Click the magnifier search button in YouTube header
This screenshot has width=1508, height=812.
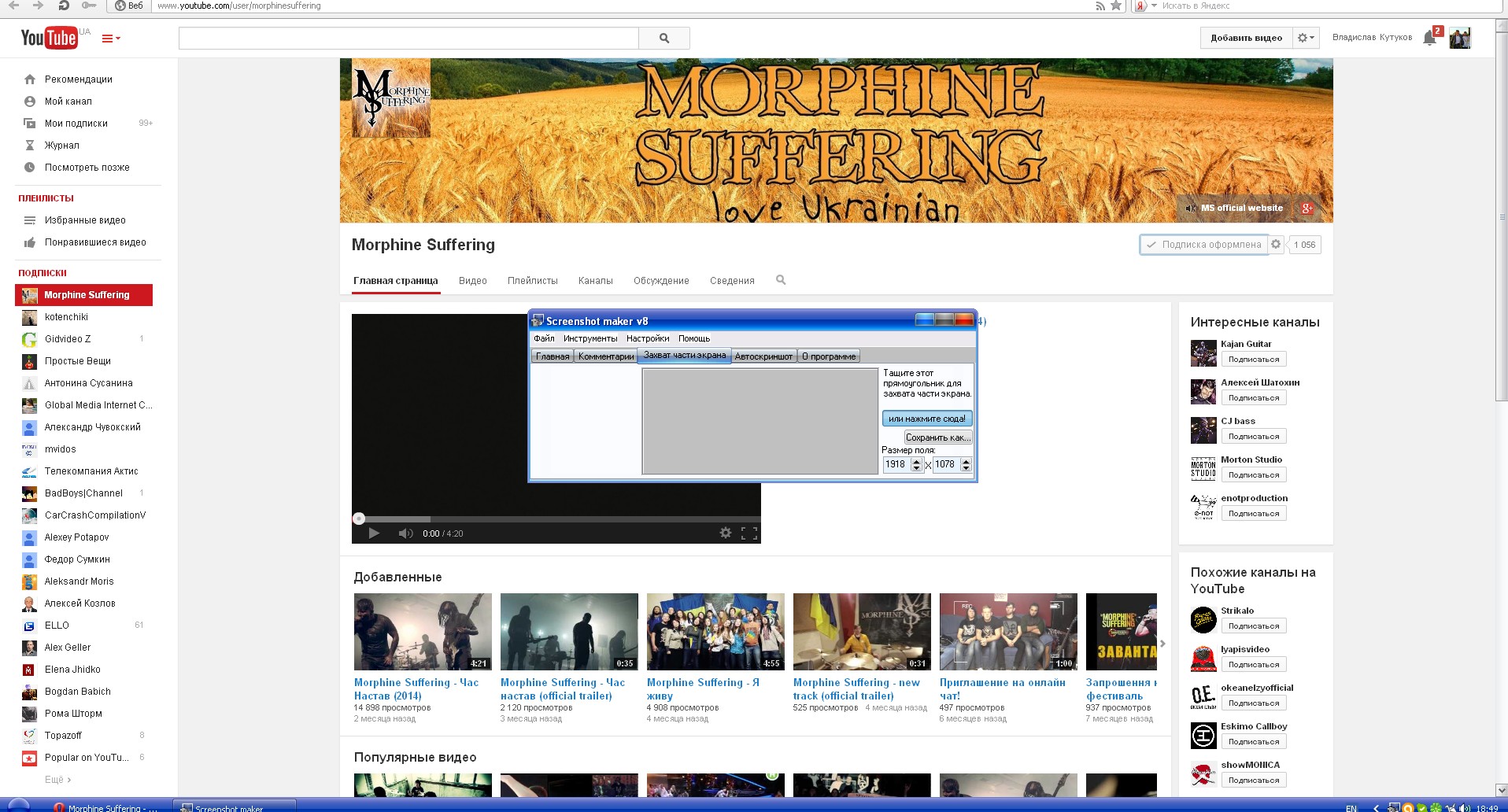pyautogui.click(x=664, y=38)
